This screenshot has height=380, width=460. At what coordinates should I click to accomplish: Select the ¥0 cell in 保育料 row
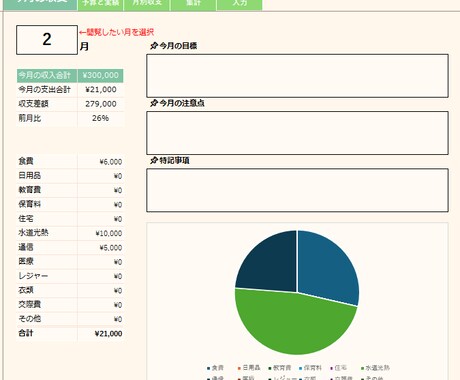(101, 205)
